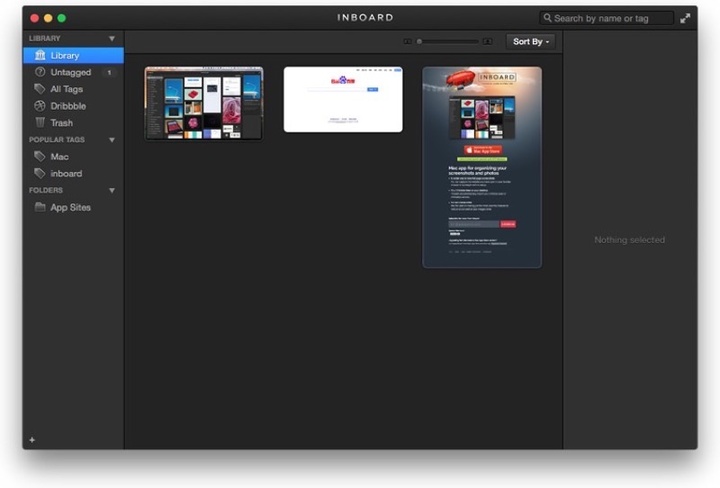
Task: Click the small thumbnail size icon
Action: [x=408, y=42]
